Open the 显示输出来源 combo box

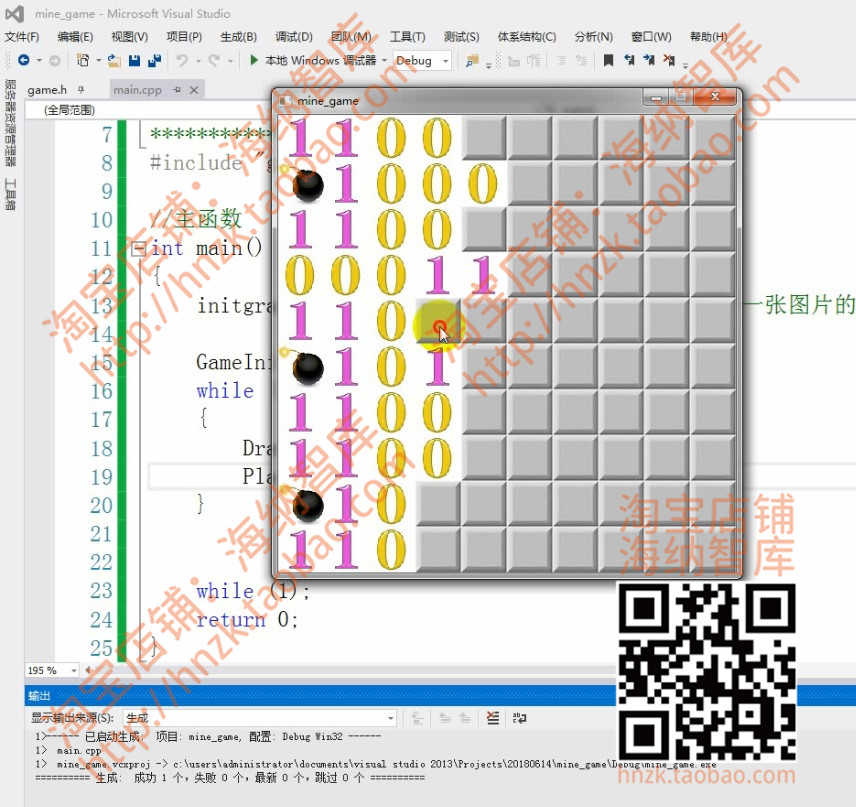point(259,717)
